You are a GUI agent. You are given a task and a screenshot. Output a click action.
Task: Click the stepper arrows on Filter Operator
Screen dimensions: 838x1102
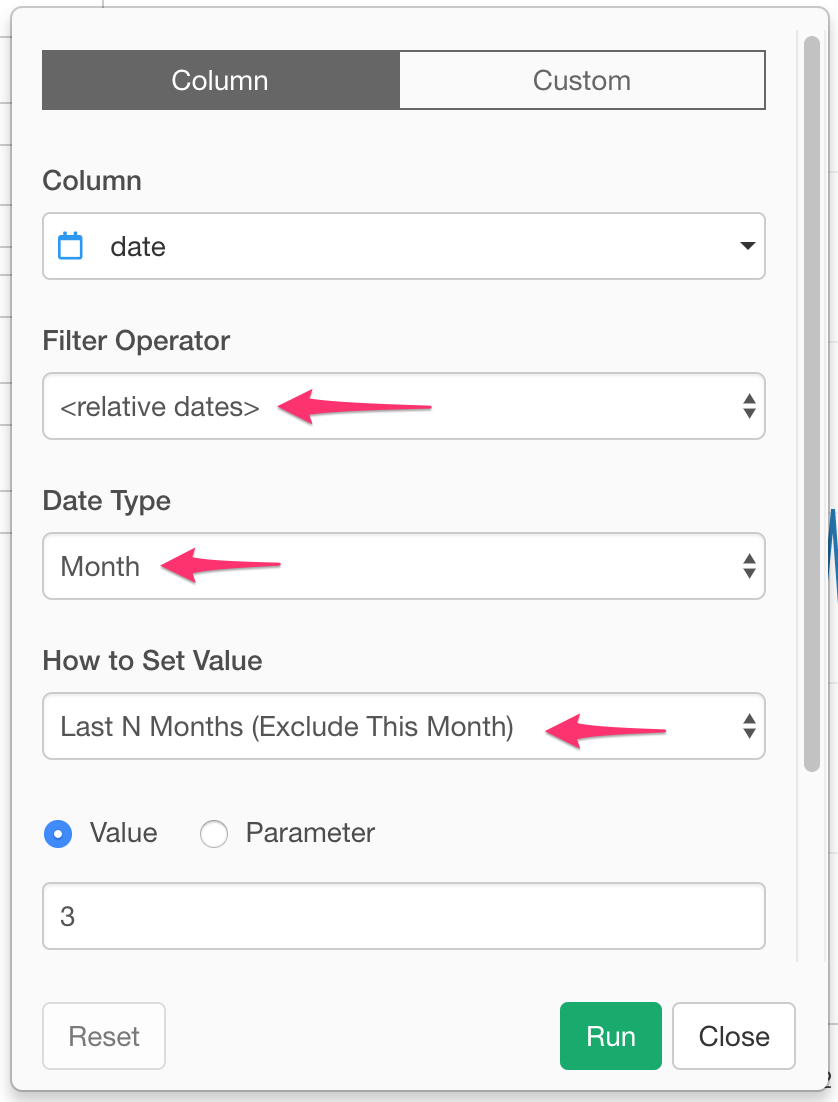click(x=750, y=406)
